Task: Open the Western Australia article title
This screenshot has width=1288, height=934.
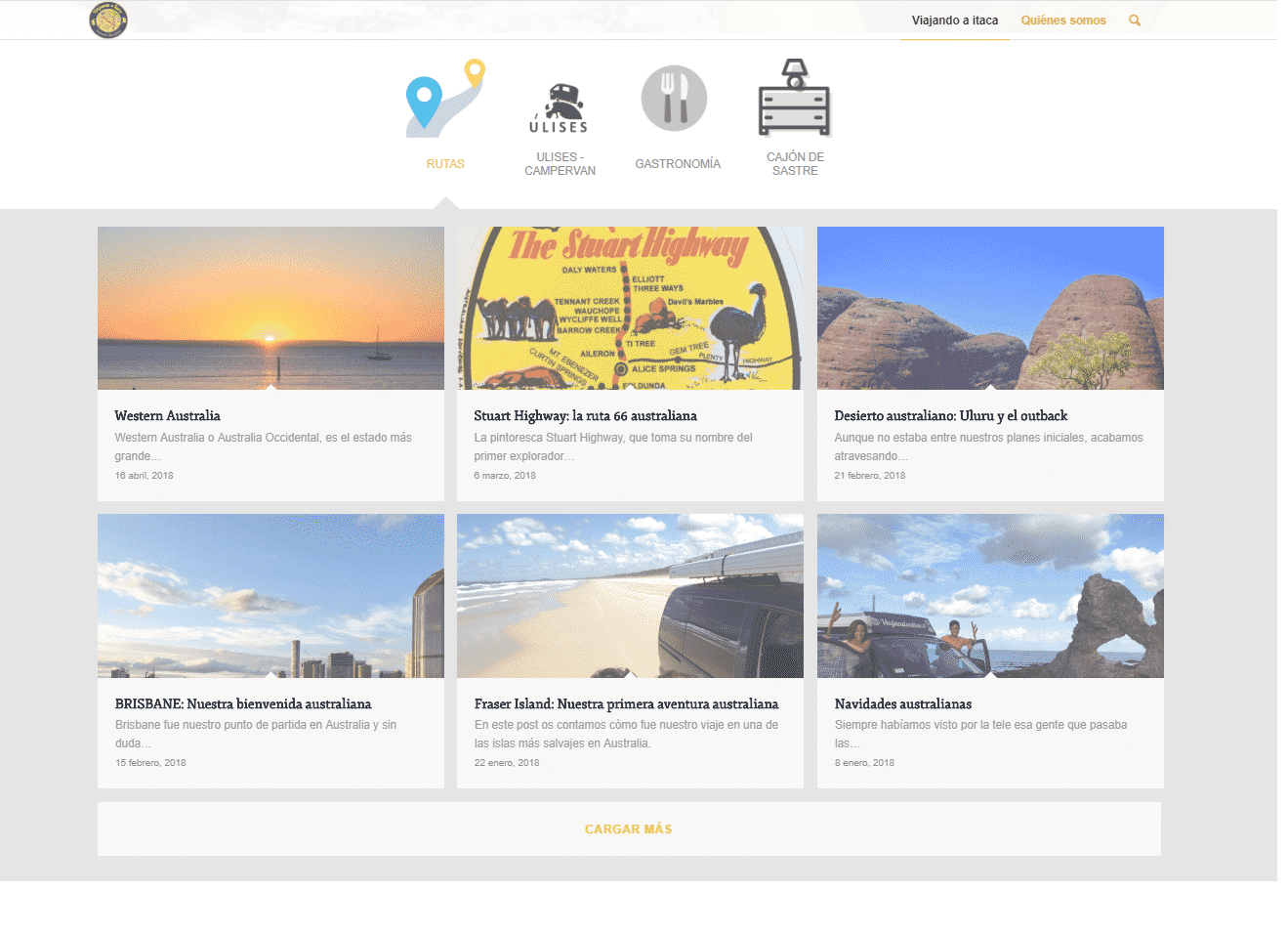Action: pos(167,416)
